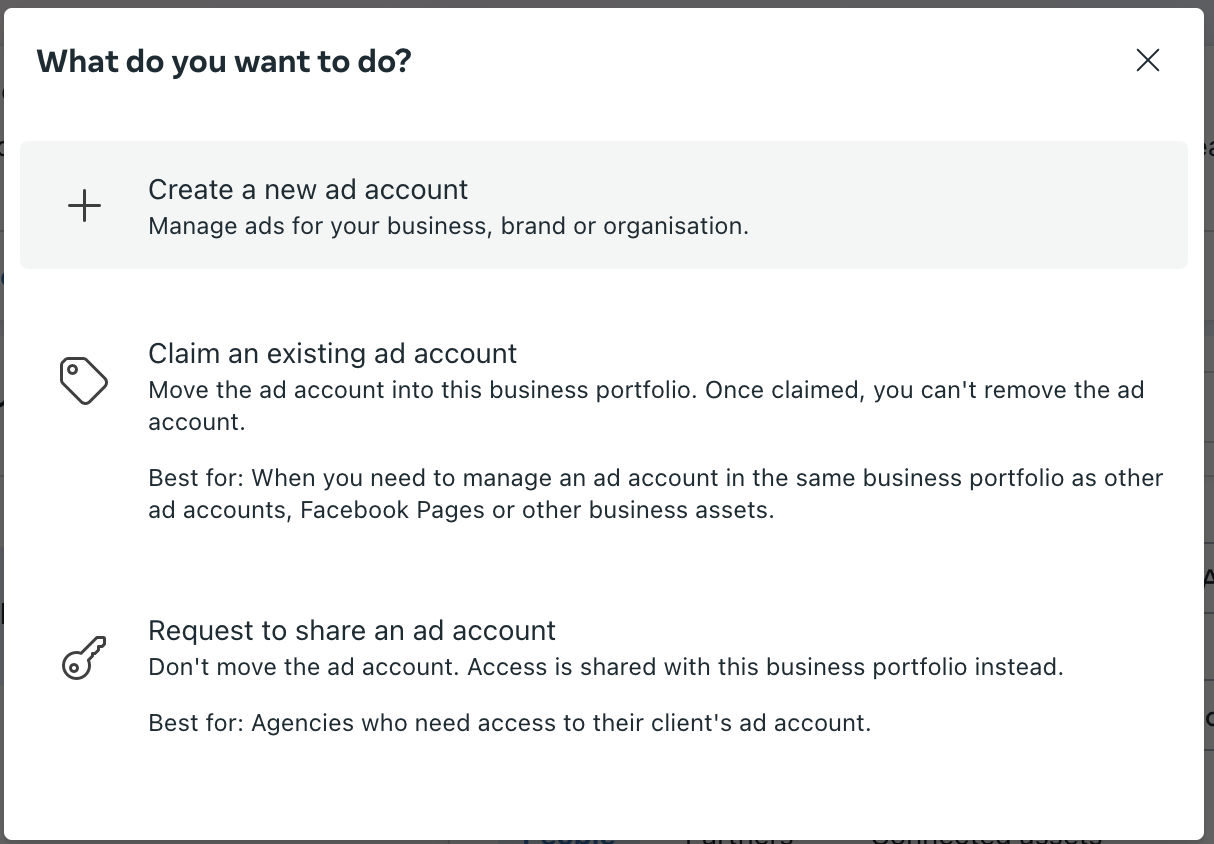
Task: Click the key icon for sharing request
Action: tap(84, 658)
